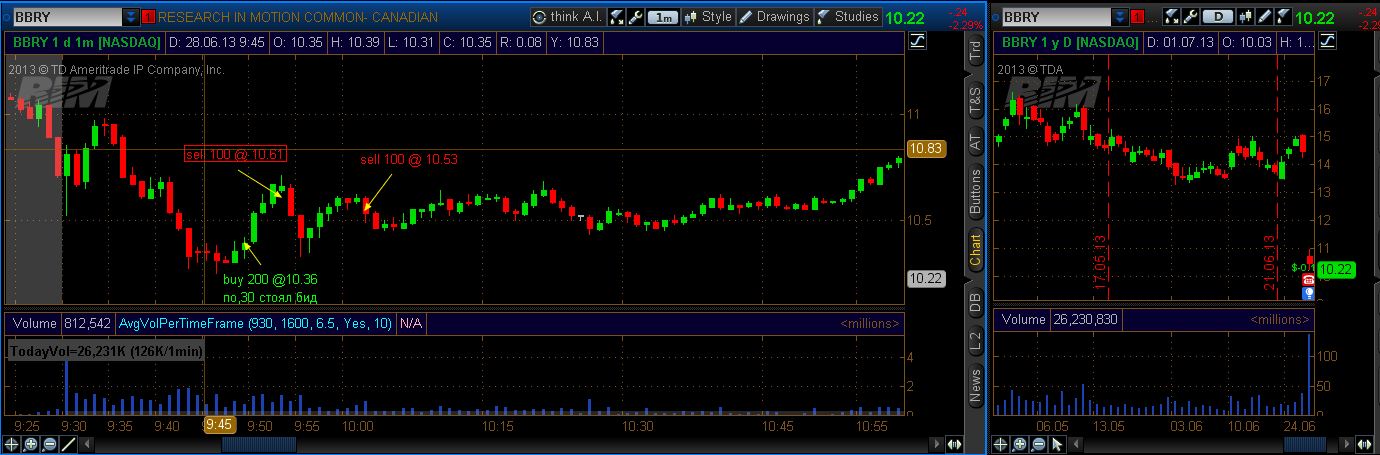This screenshot has width=1380, height=455.
Task: Click left scroll arrow of right chart
Action: tap(1078, 444)
